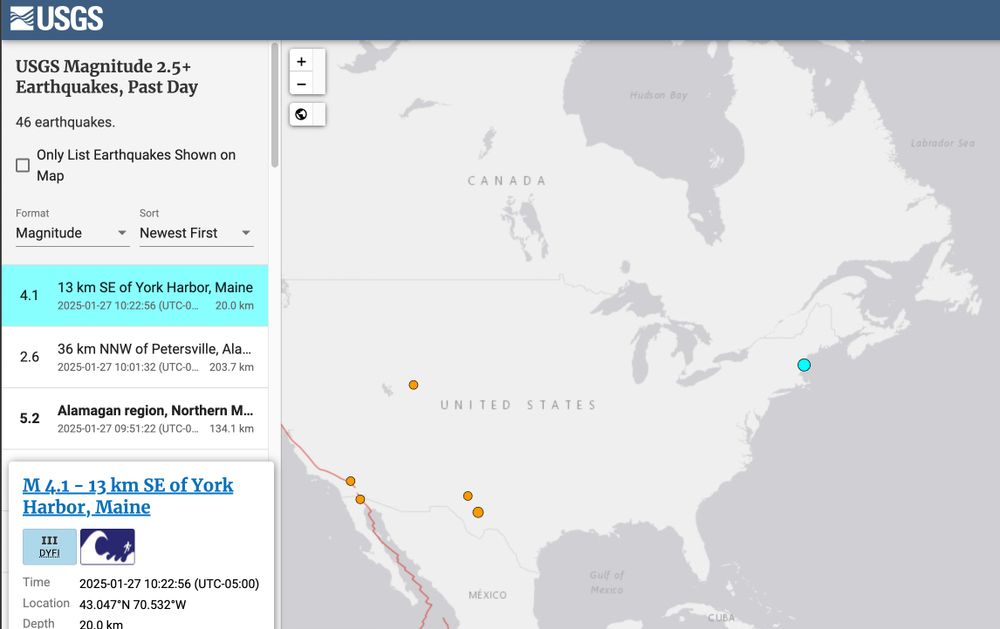
Task: Zoom out on the map
Action: point(302,84)
